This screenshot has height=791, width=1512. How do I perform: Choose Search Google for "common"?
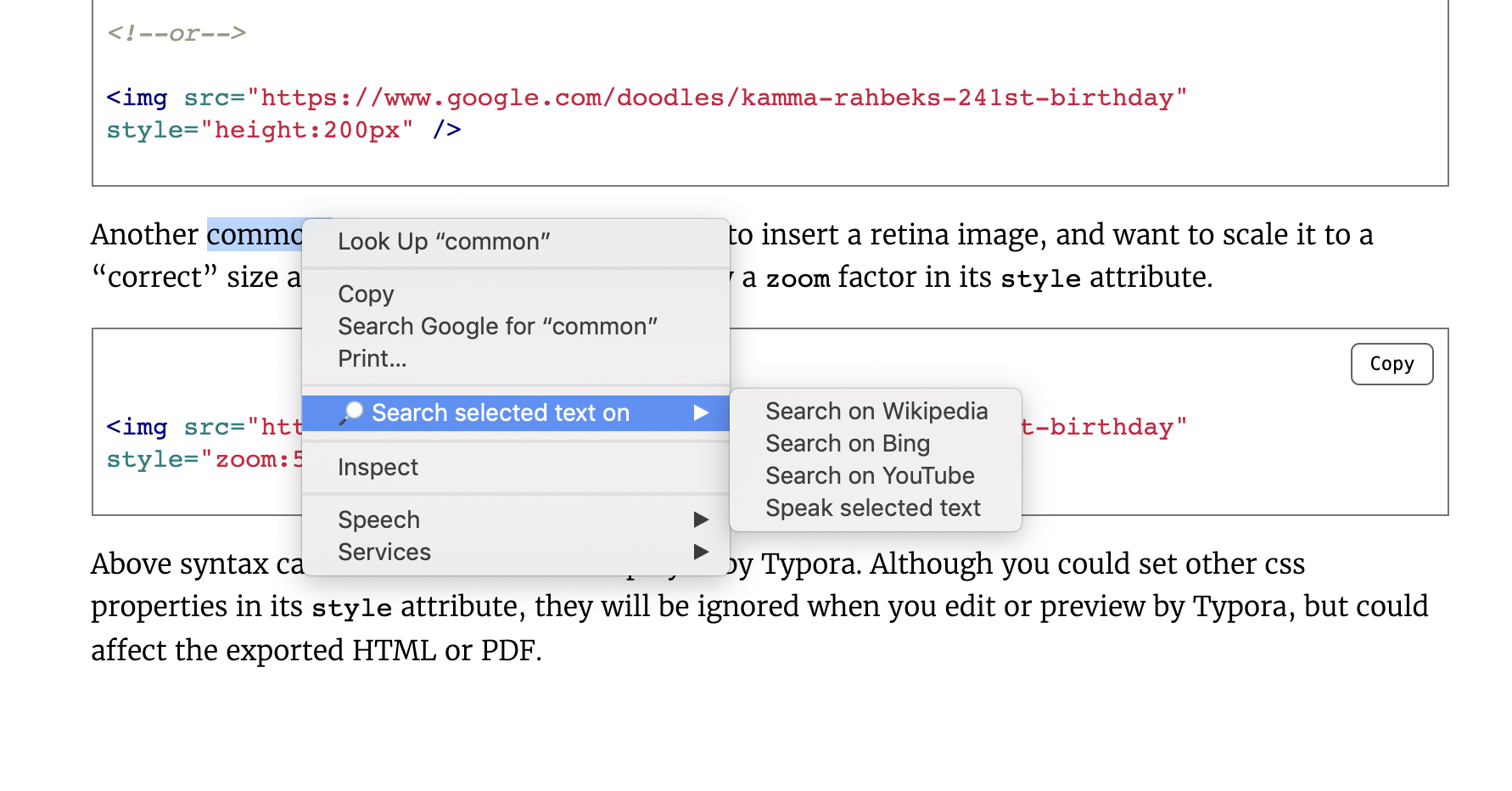(x=516, y=326)
